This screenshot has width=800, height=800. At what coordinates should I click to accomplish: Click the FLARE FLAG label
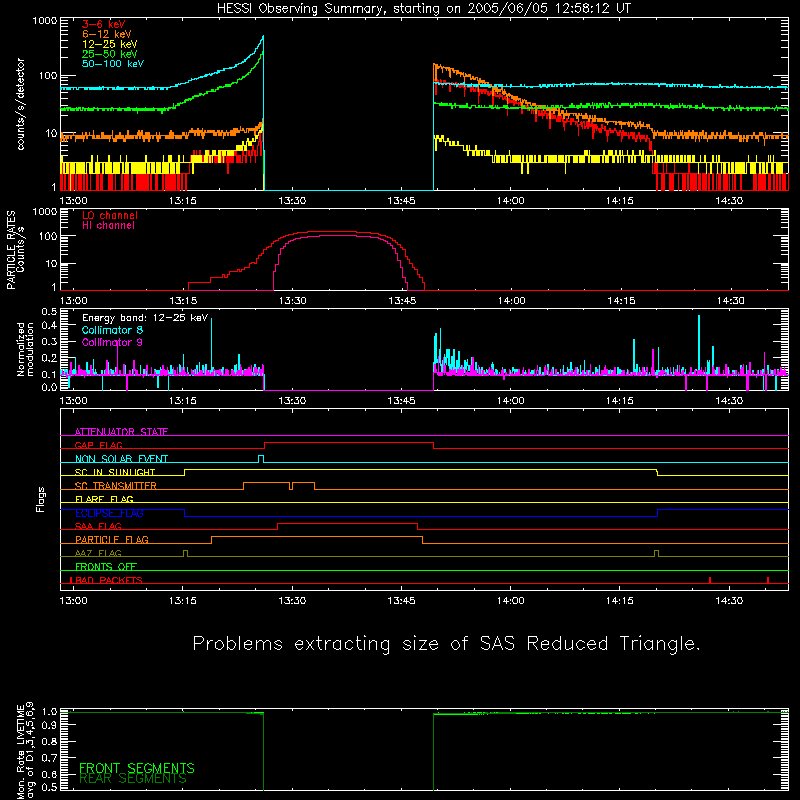104,499
